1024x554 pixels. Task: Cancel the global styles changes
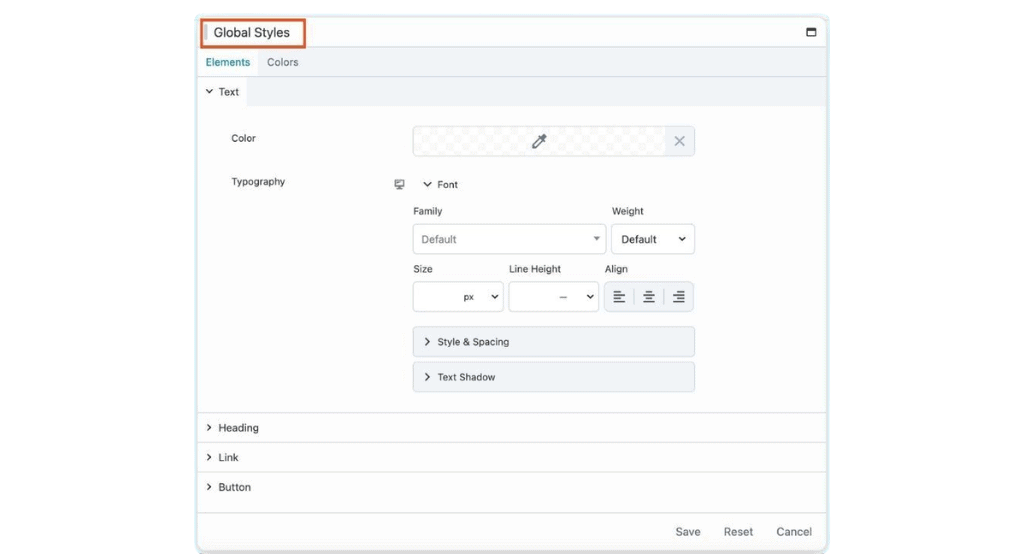click(x=794, y=532)
